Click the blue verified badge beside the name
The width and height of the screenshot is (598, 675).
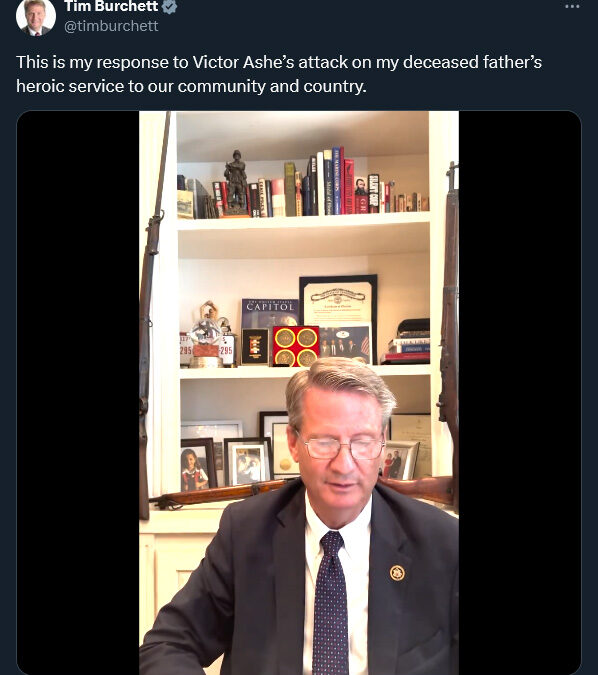(x=170, y=6)
